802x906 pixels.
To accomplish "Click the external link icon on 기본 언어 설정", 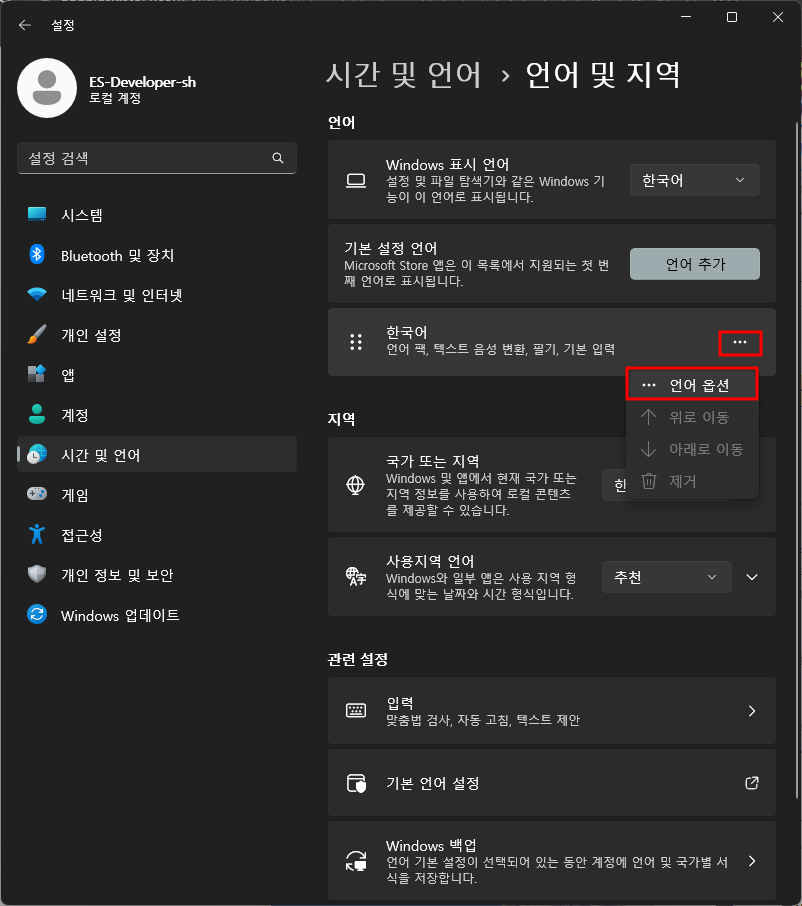I will tap(752, 783).
